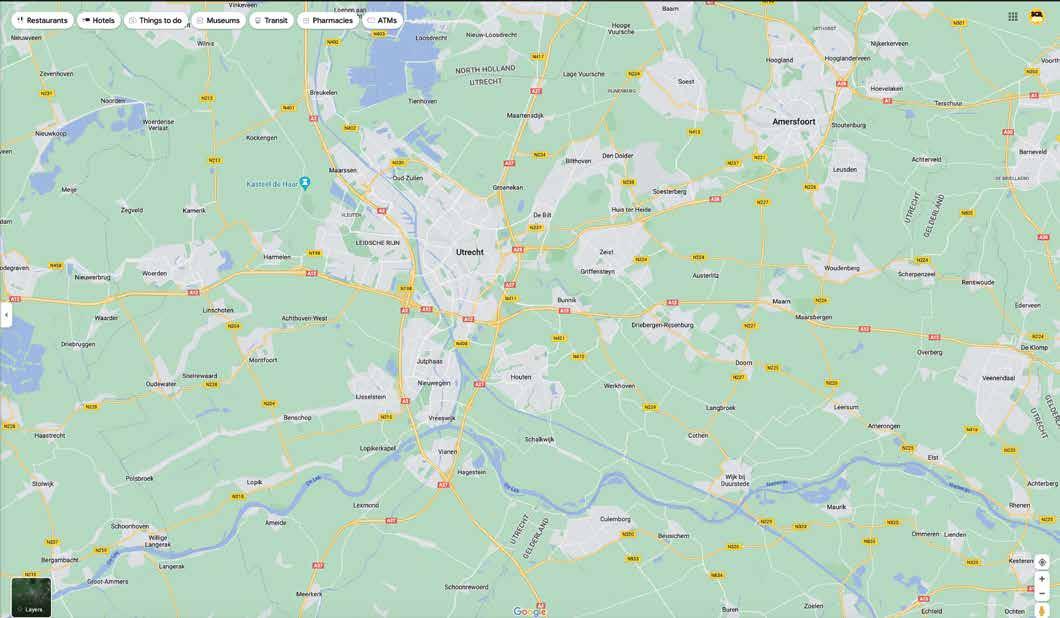The height and width of the screenshot is (618, 1060).
Task: Show ATMs category chip
Action: 382,20
